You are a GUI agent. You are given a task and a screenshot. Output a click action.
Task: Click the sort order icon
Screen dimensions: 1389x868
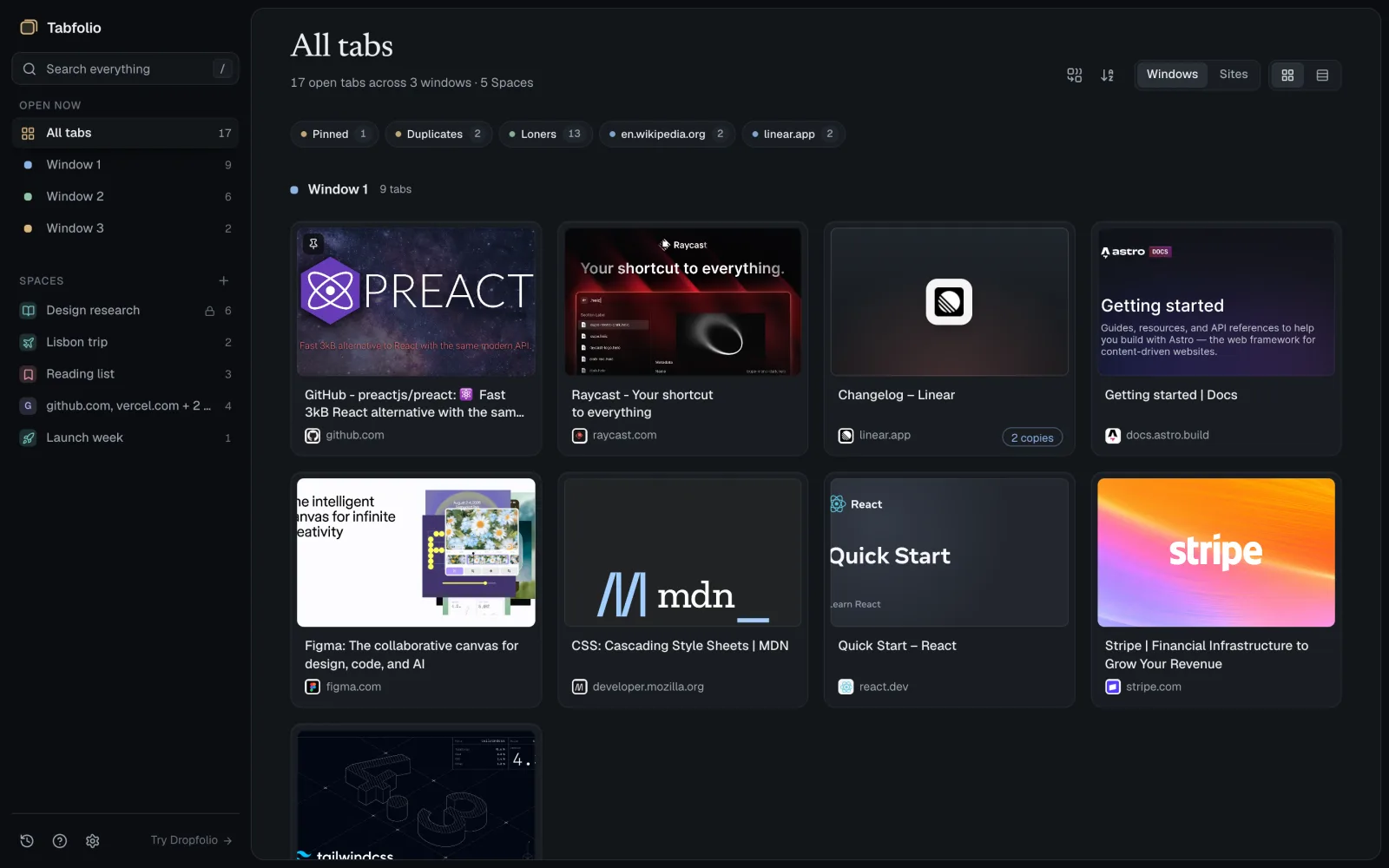click(x=1107, y=75)
